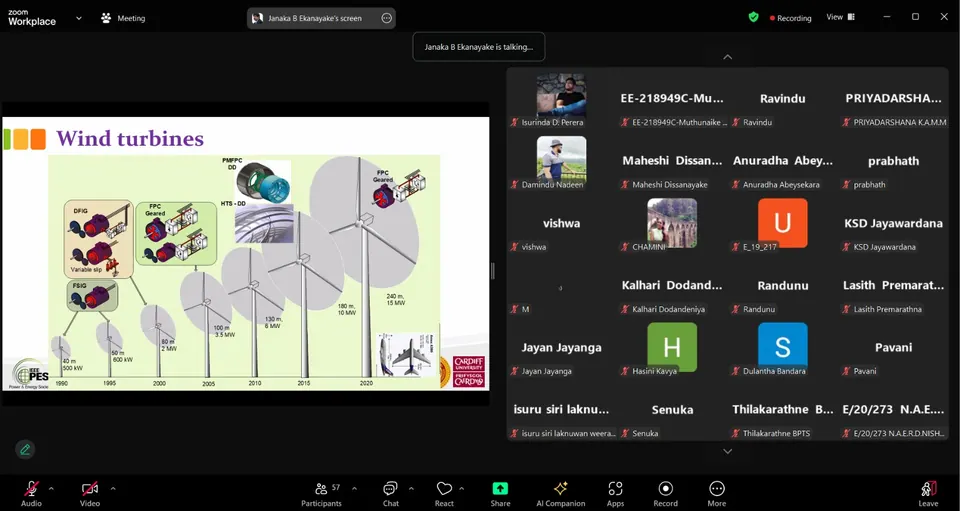
Task: Expand the arrow next to Chat
Action: pos(411,488)
